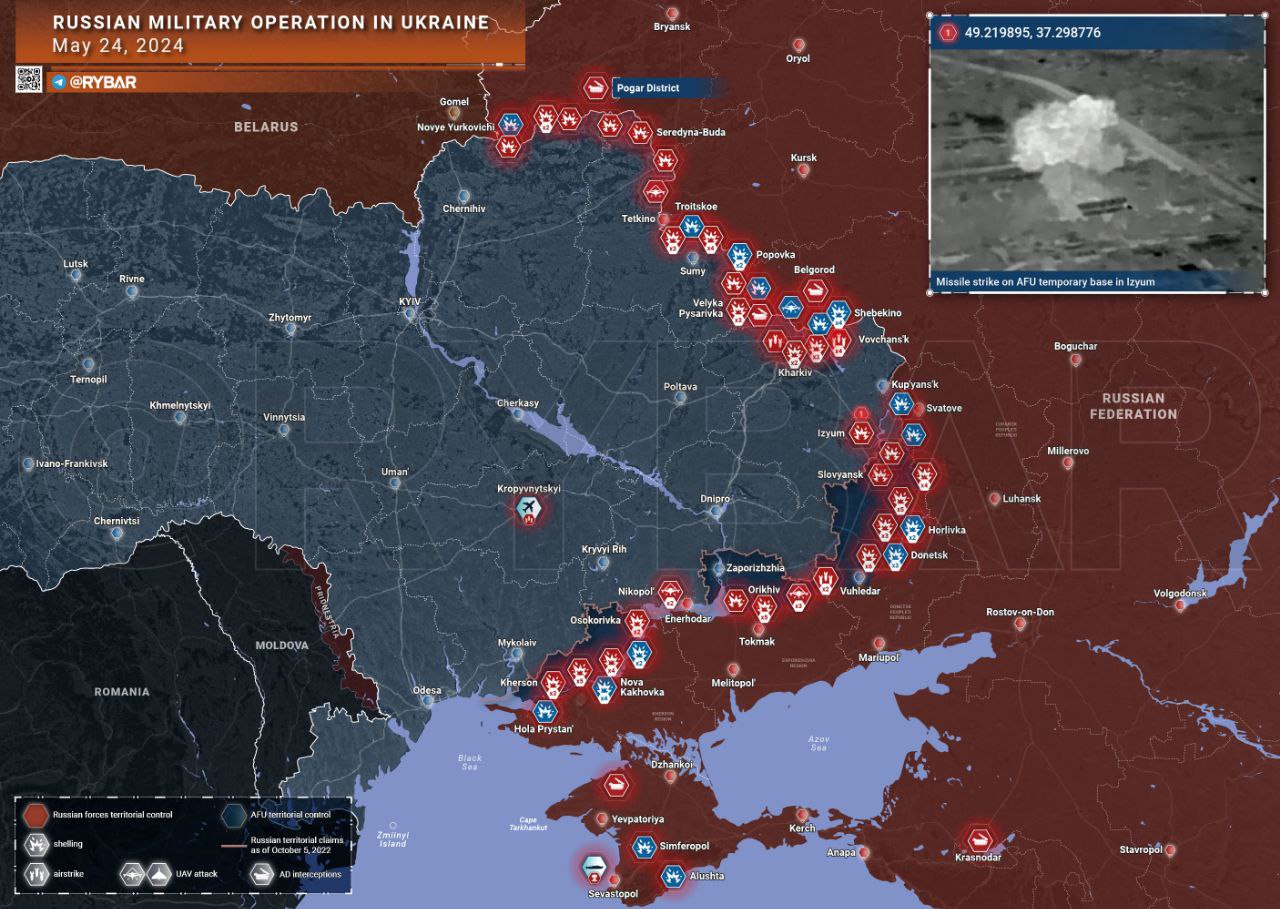
Task: Click the Krasnodar AD interception icon
Action: point(978,838)
